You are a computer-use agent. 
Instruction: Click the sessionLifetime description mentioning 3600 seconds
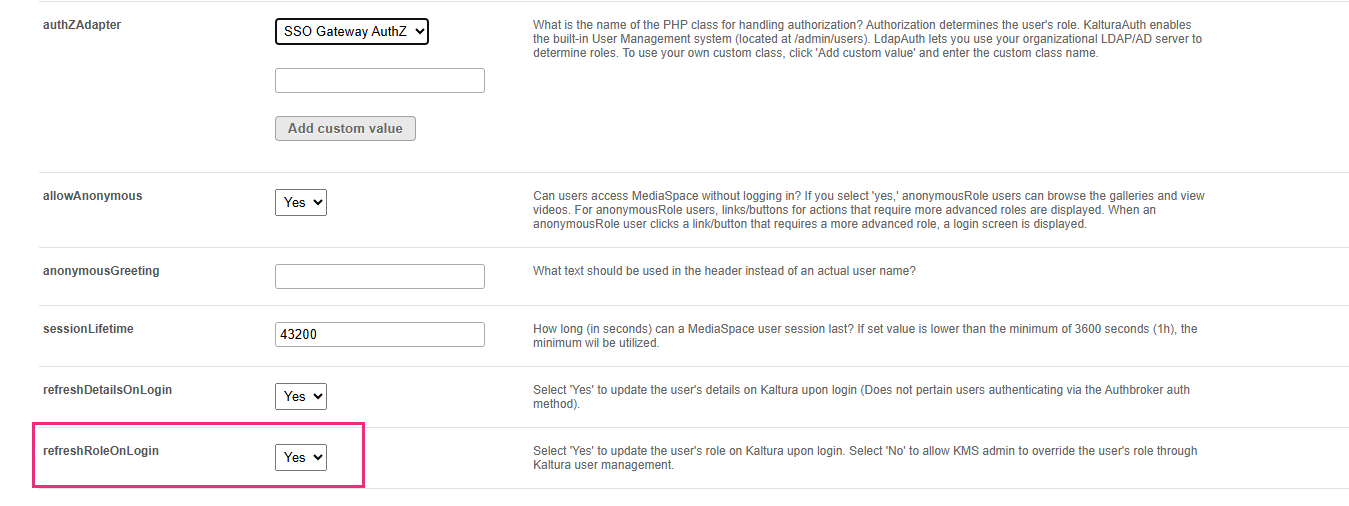pyautogui.click(x=864, y=336)
